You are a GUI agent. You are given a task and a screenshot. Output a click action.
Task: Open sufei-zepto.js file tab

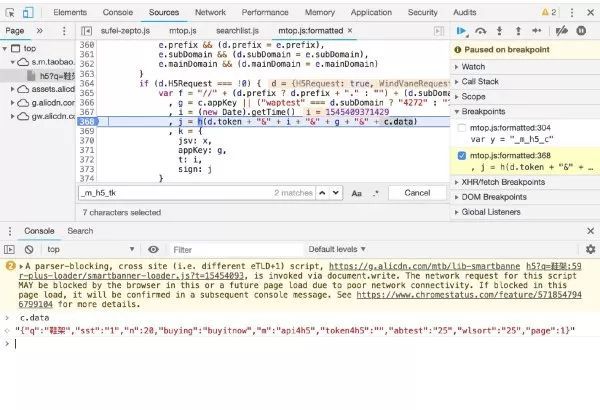[125, 31]
